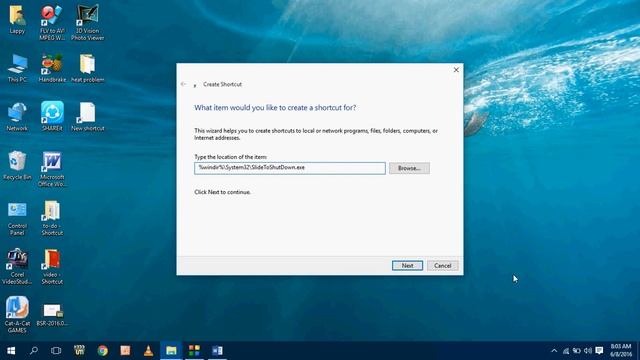Select the SHAREit desktop icon
This screenshot has height=360, width=640.
tap(52, 117)
